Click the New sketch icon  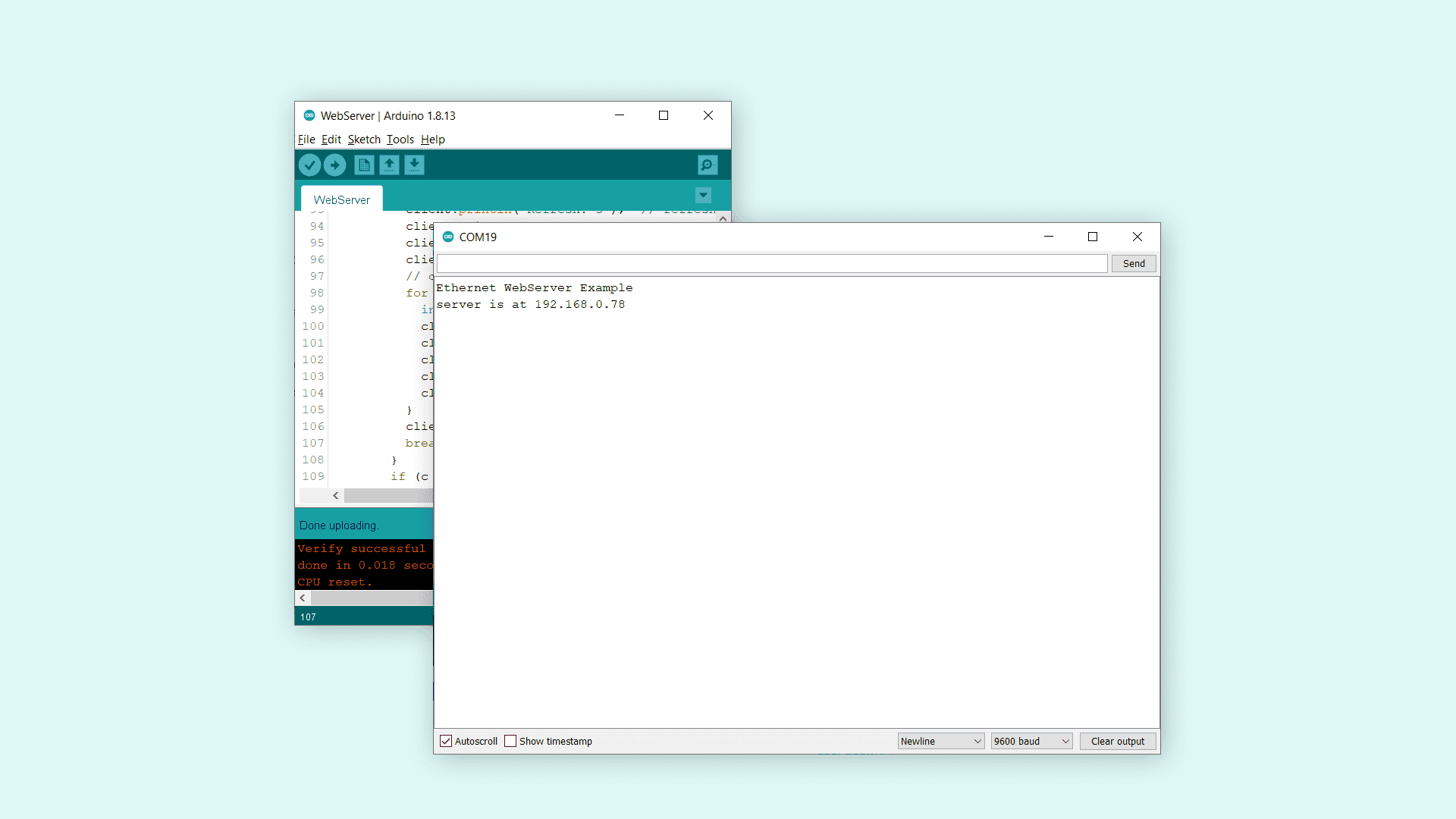[364, 165]
